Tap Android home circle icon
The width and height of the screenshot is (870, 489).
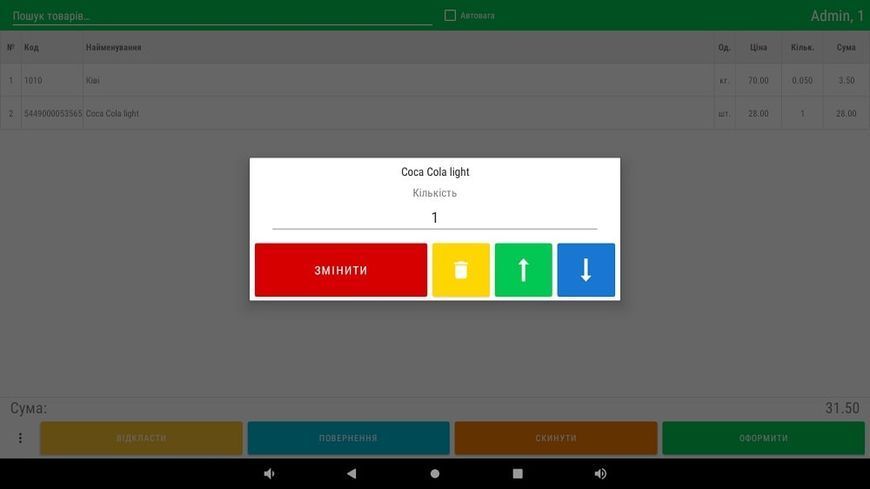(x=434, y=473)
